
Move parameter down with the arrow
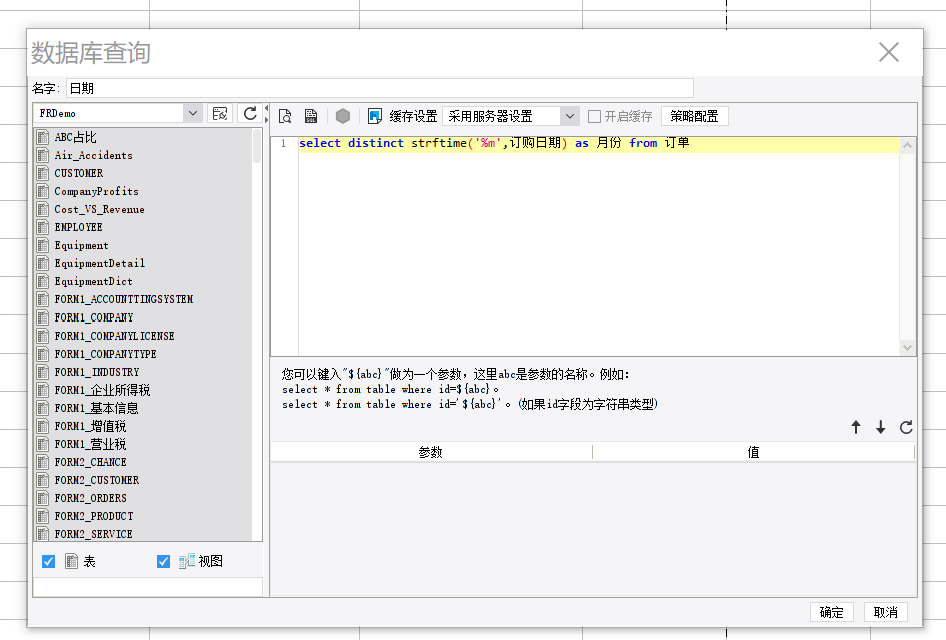click(x=881, y=427)
